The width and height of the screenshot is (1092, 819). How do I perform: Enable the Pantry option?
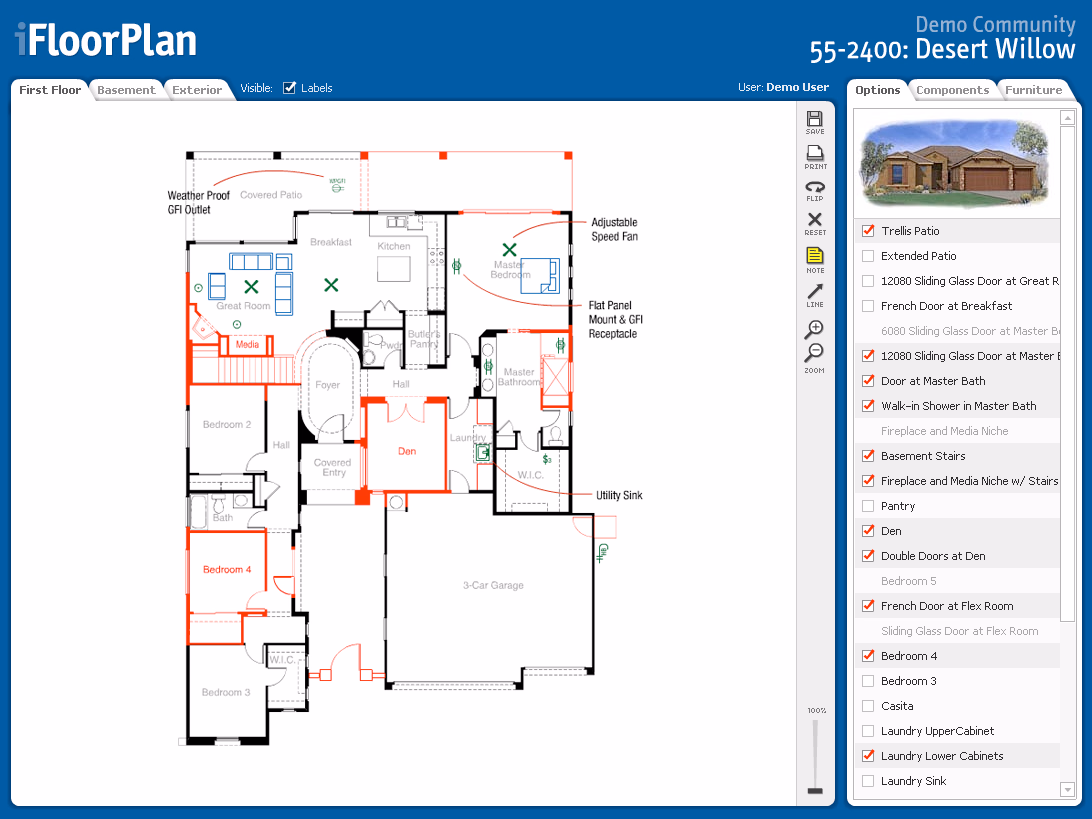pyautogui.click(x=868, y=506)
